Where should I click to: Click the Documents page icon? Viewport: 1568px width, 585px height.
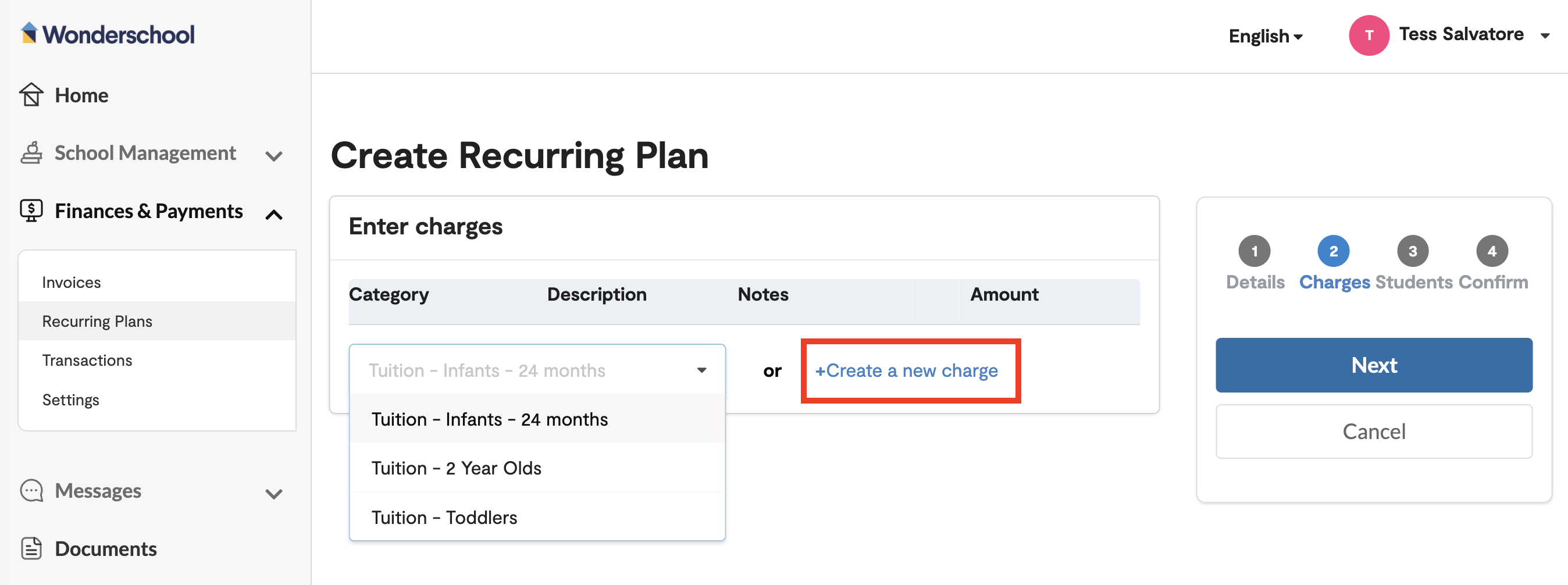tap(31, 548)
